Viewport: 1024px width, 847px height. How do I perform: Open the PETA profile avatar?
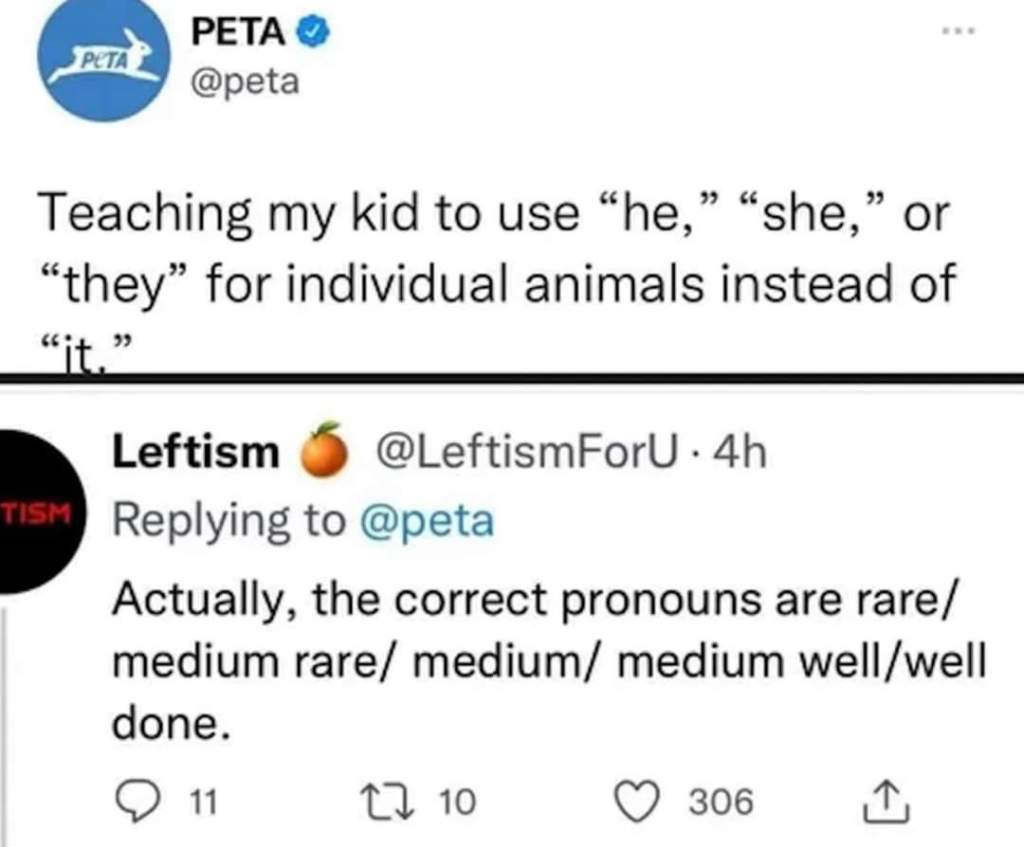[x=104, y=62]
